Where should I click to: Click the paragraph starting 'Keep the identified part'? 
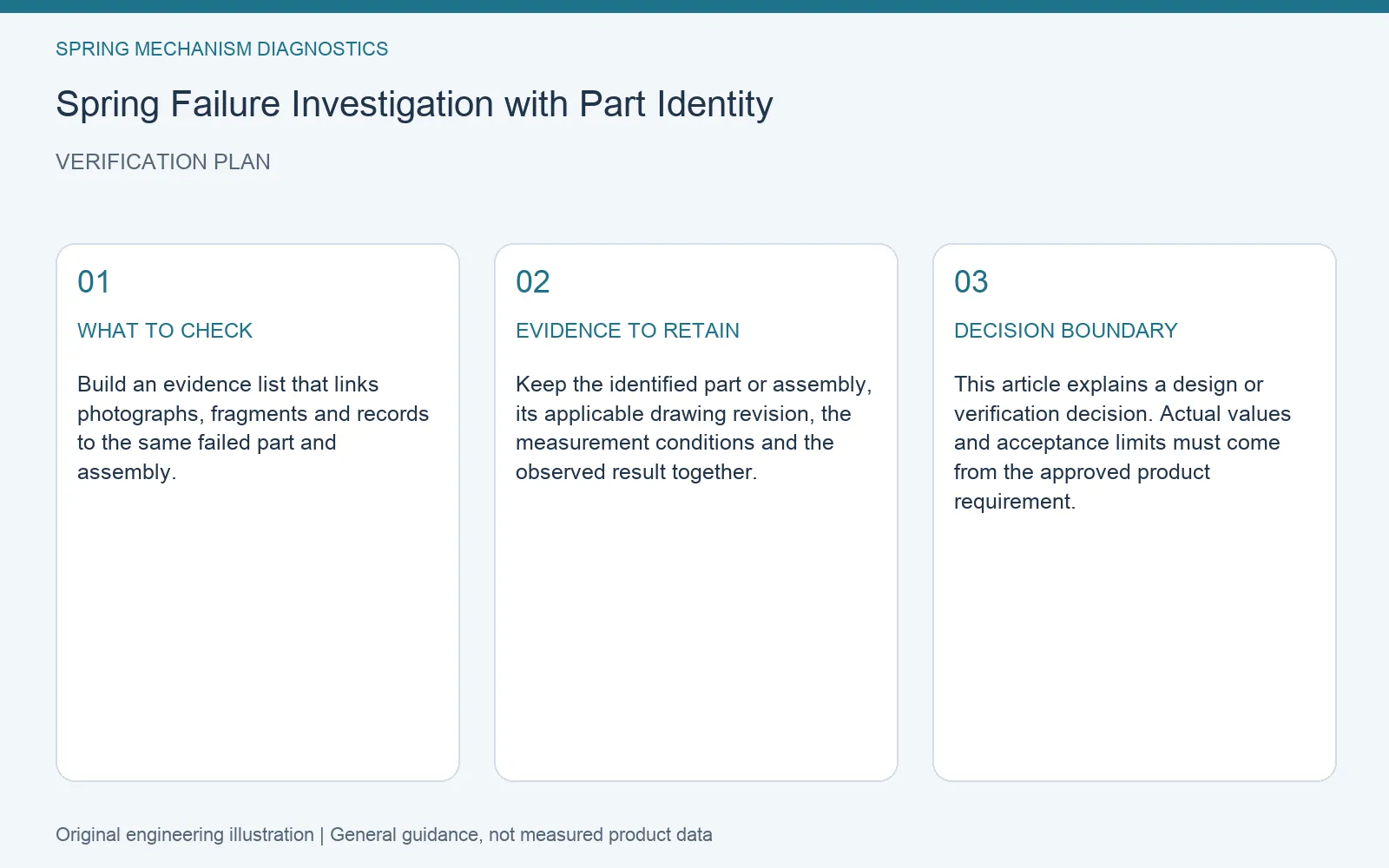pos(694,428)
